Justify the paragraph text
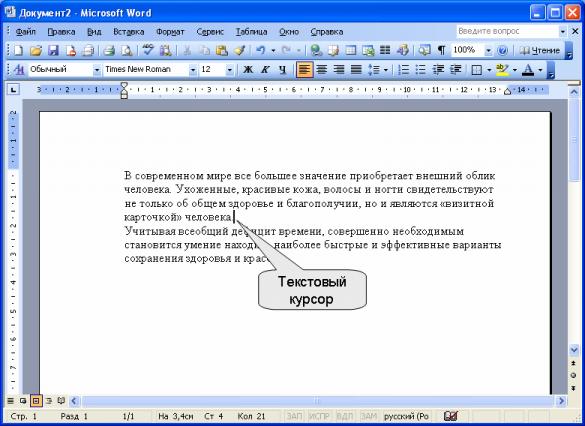585x426 pixels. [x=356, y=70]
